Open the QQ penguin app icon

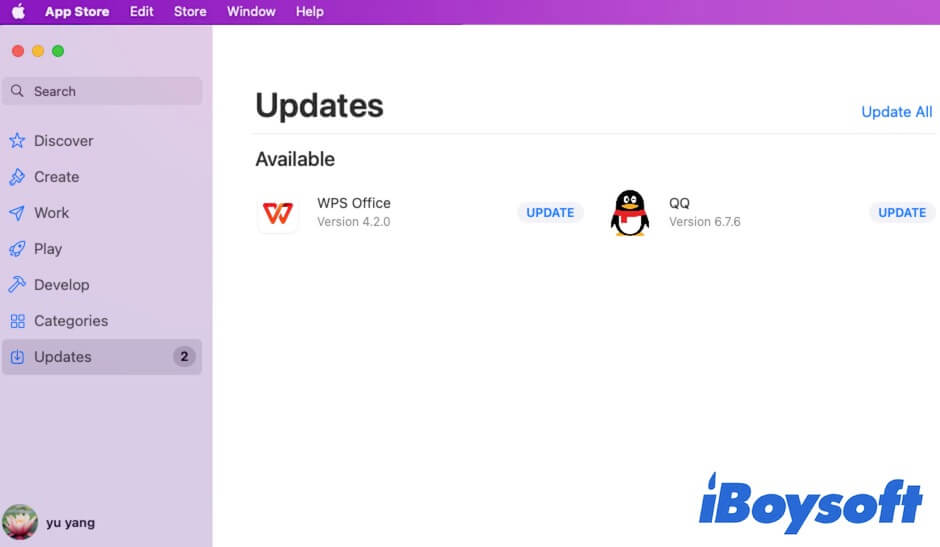pos(629,213)
